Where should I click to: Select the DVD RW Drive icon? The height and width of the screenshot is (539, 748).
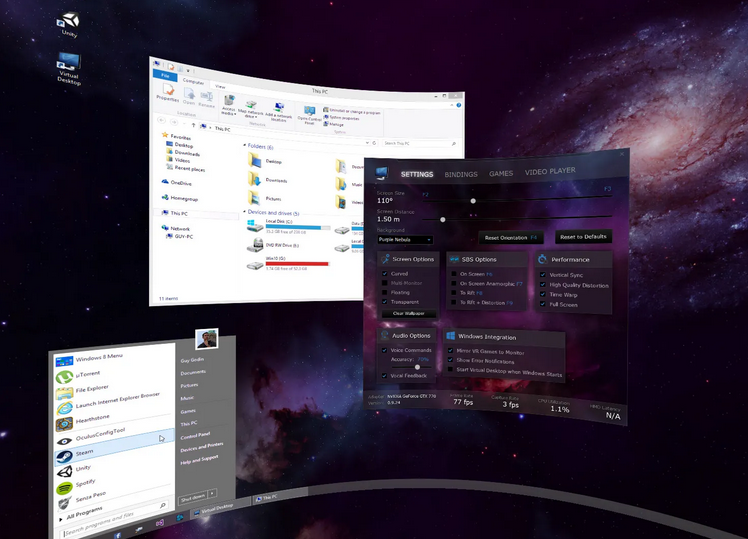[255, 245]
